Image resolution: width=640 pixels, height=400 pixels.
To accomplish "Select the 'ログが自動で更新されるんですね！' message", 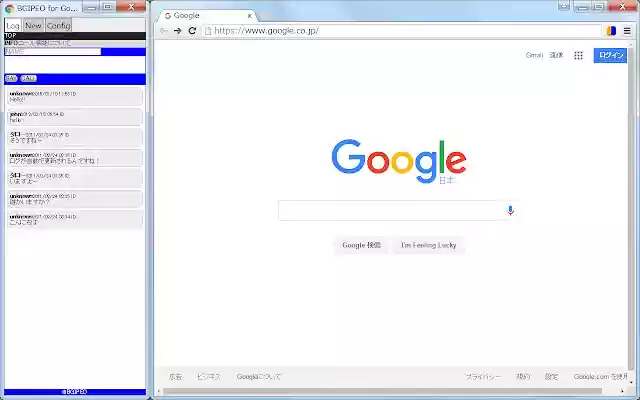I will click(x=75, y=158).
